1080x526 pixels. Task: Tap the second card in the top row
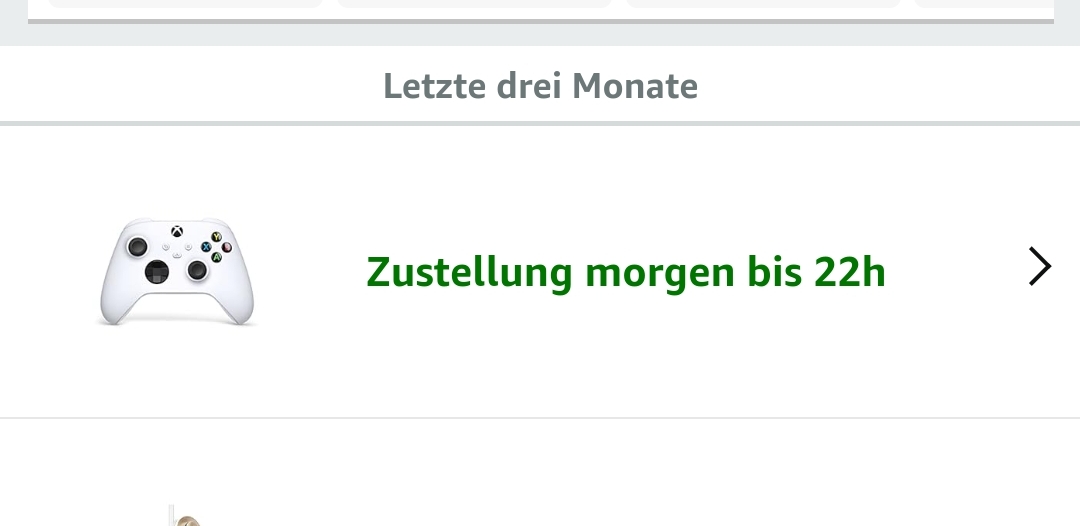click(474, 3)
